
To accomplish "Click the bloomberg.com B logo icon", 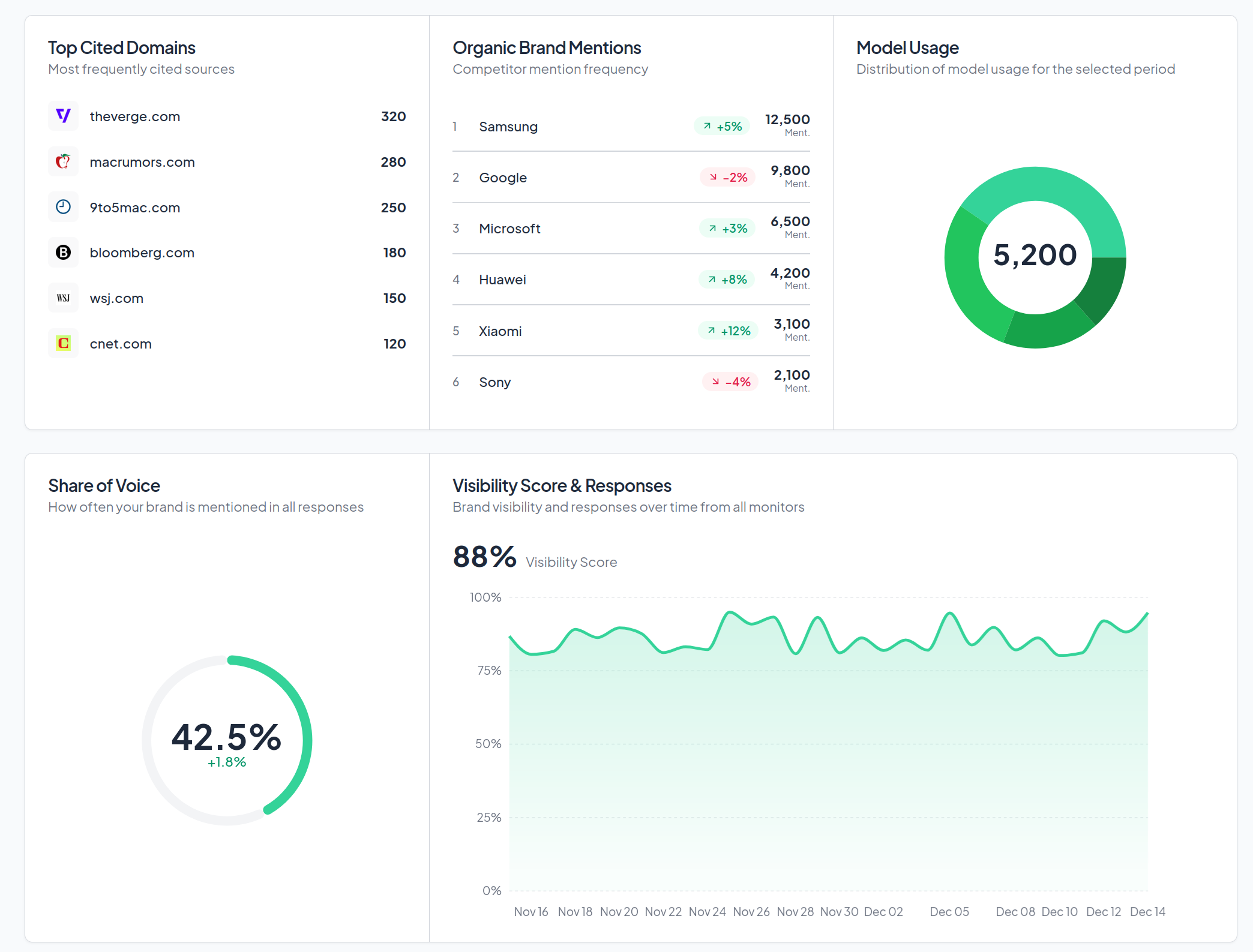I will click(63, 253).
